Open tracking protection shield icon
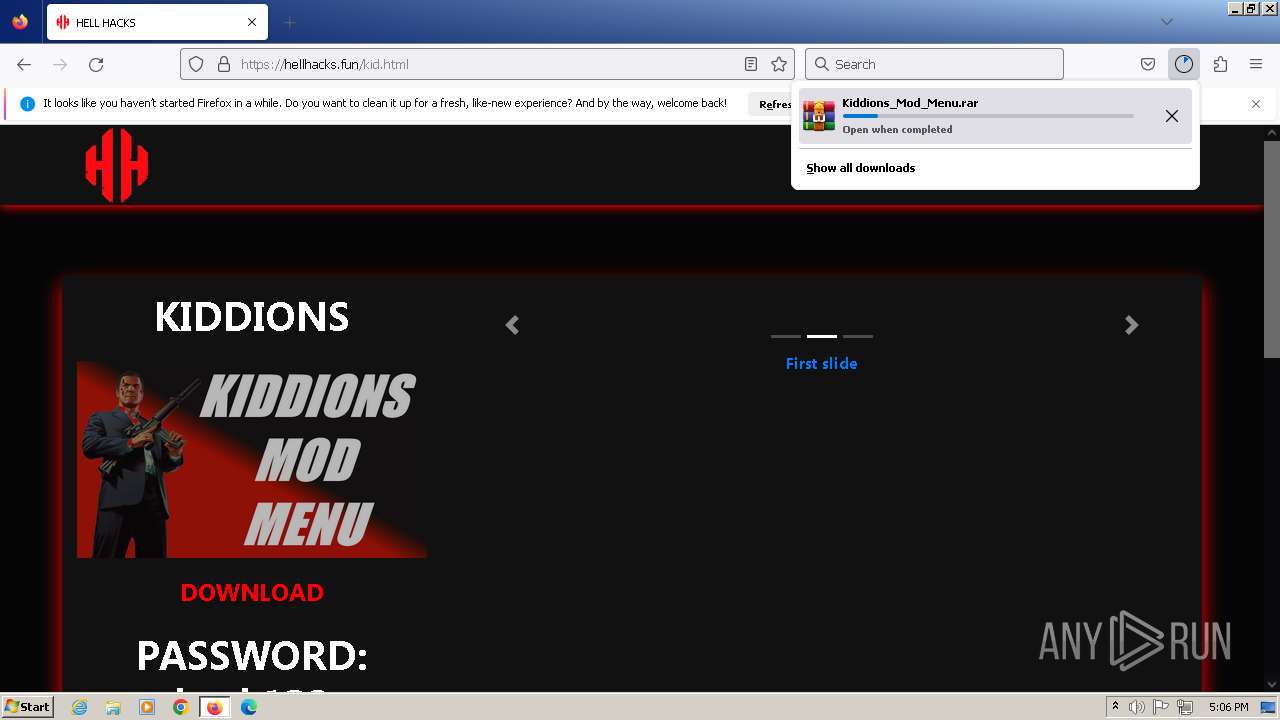Viewport: 1280px width, 720px height. [196, 64]
